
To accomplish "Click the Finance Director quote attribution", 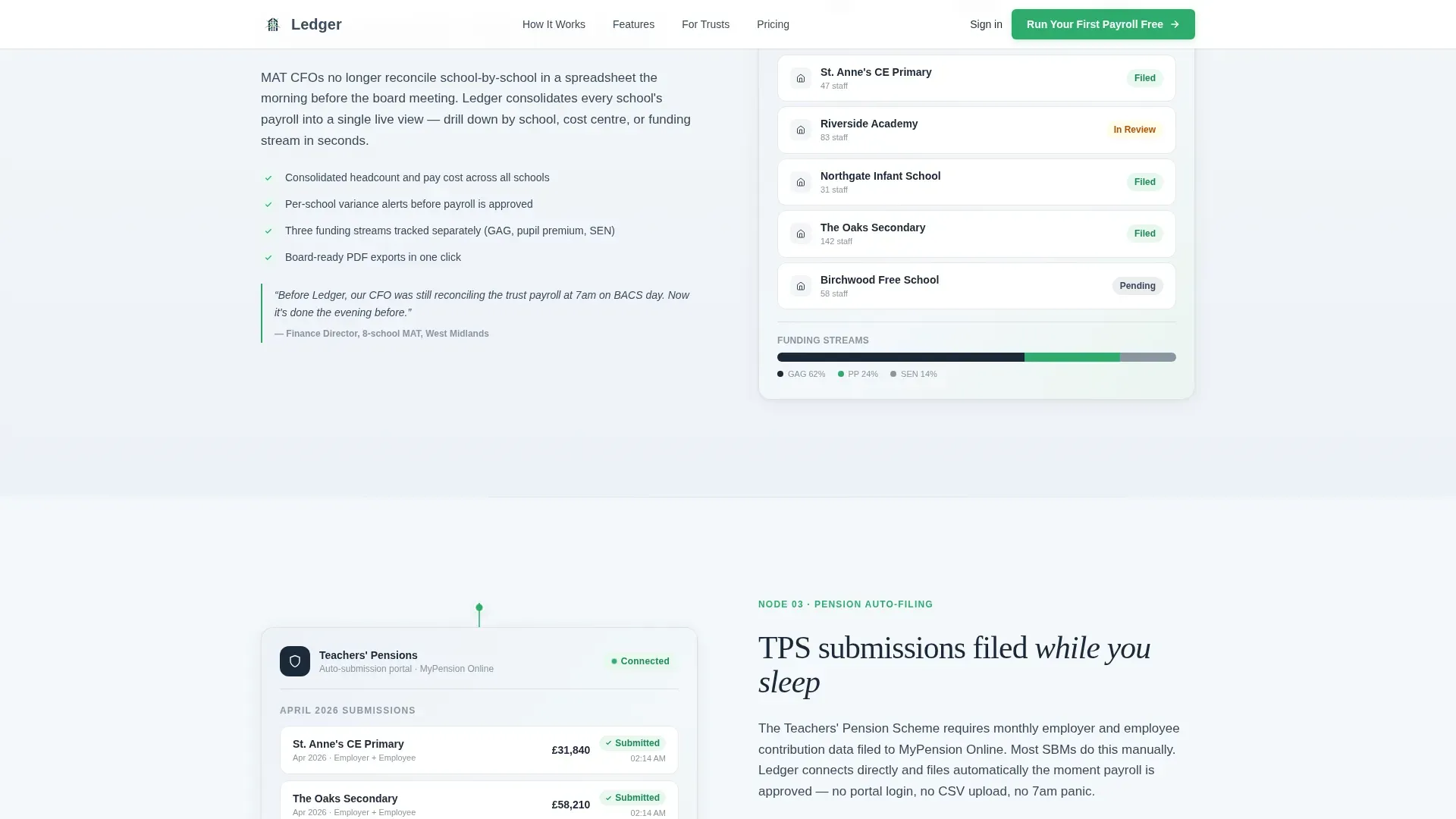I will click(381, 334).
